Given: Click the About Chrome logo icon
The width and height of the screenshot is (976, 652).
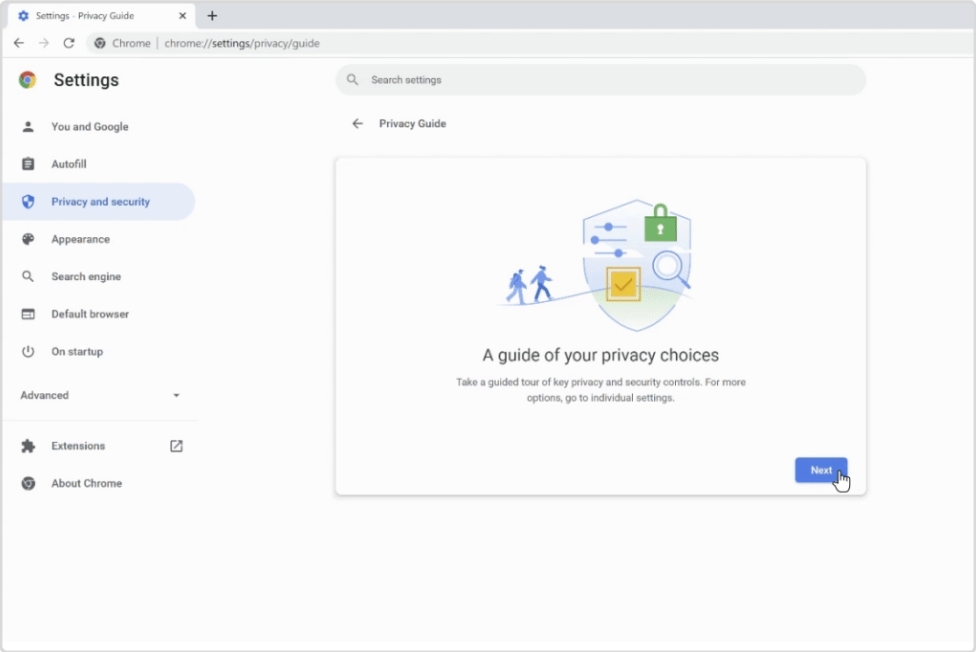Looking at the screenshot, I should click(28, 483).
